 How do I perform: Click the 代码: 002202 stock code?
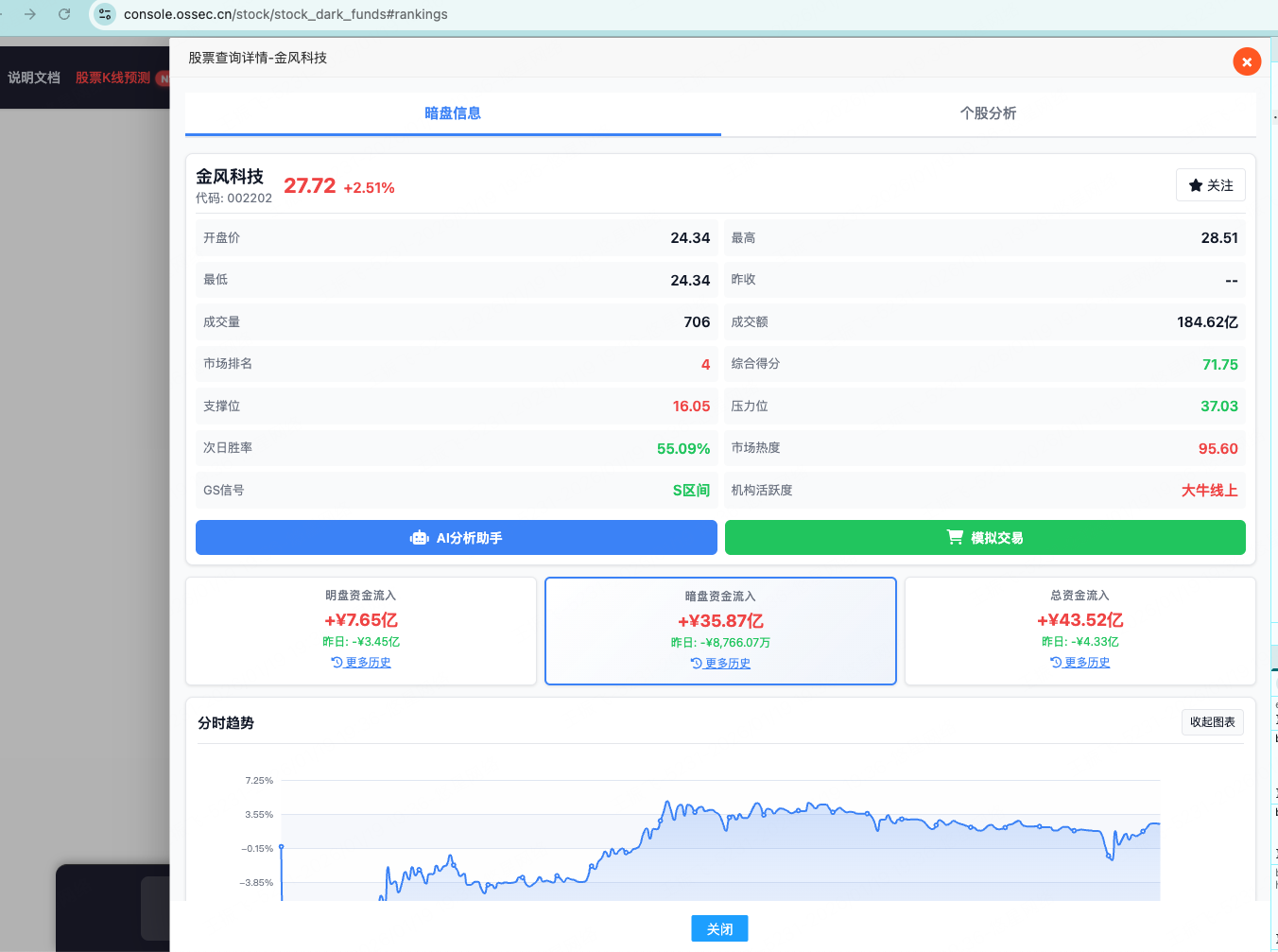point(233,199)
